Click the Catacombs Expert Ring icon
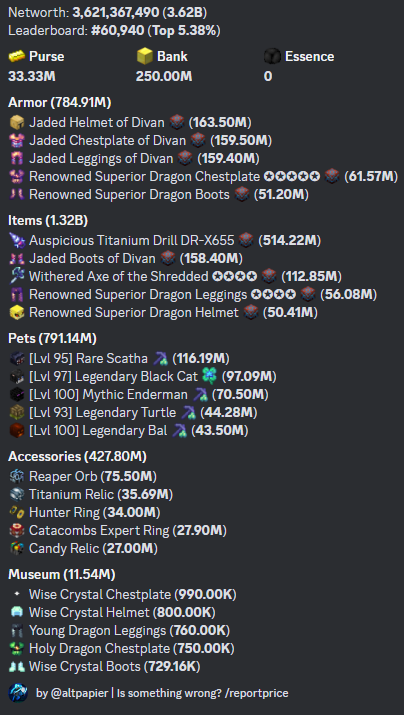 [16, 530]
